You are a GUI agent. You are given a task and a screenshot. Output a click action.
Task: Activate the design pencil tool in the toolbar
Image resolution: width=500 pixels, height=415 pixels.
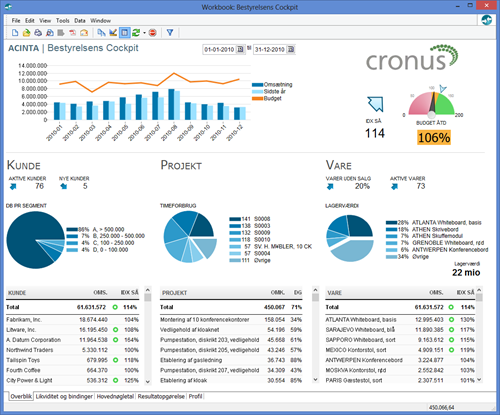click(x=113, y=33)
